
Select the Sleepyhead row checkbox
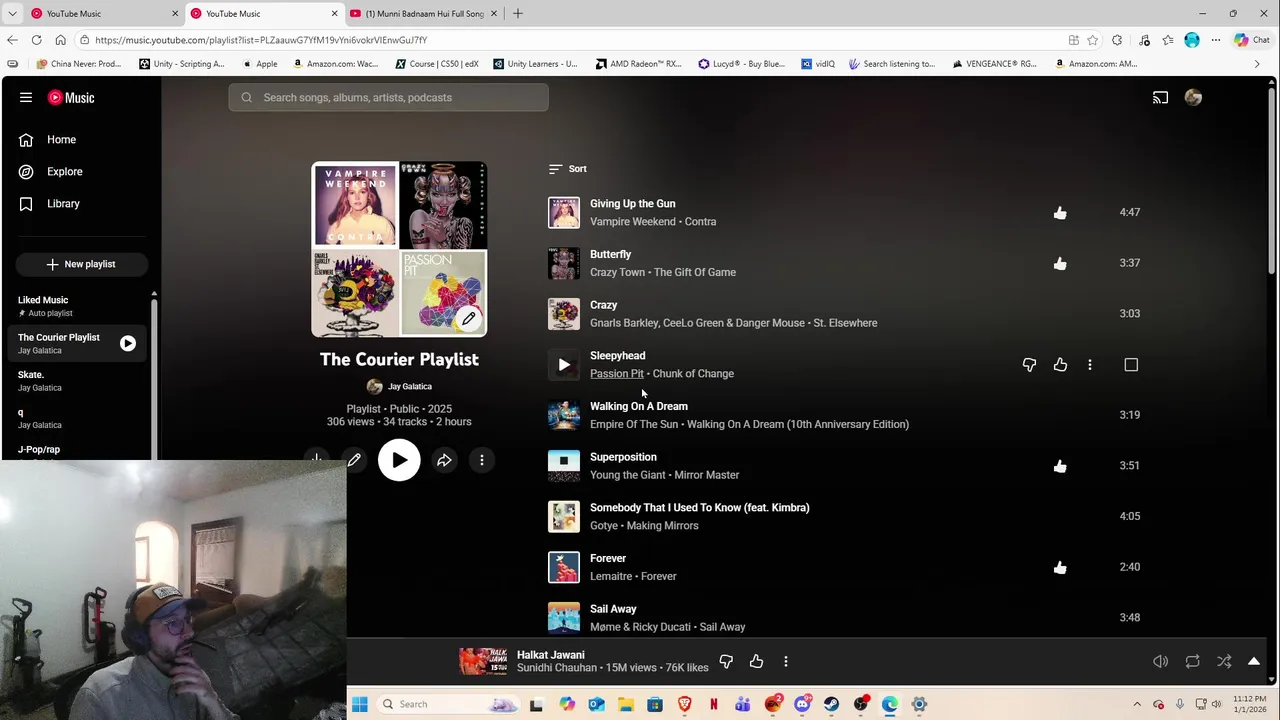[1131, 365]
